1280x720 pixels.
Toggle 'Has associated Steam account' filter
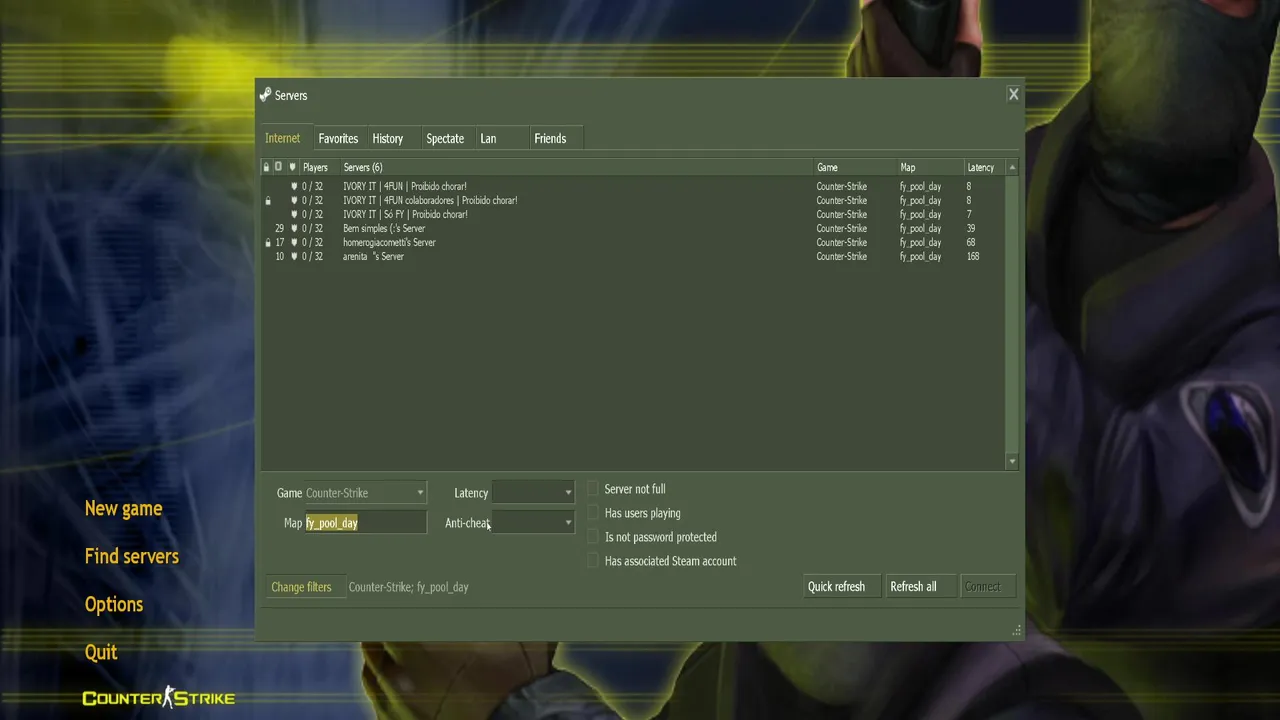593,561
